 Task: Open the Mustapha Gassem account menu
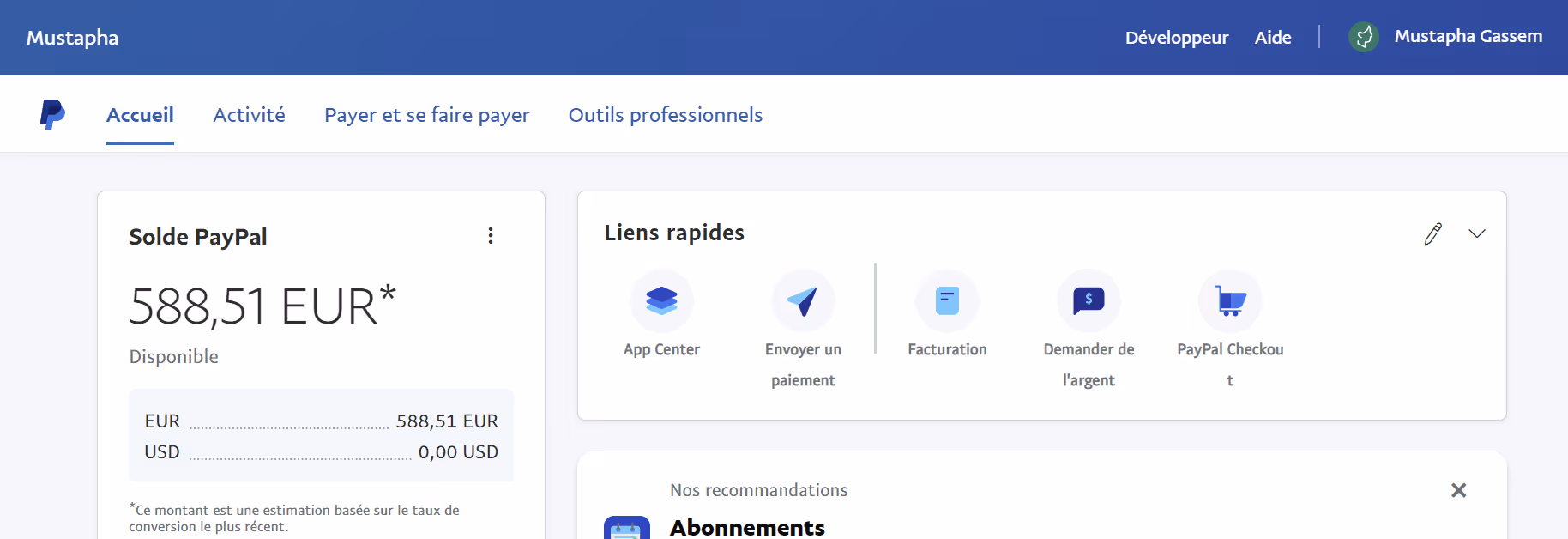click(x=1468, y=36)
